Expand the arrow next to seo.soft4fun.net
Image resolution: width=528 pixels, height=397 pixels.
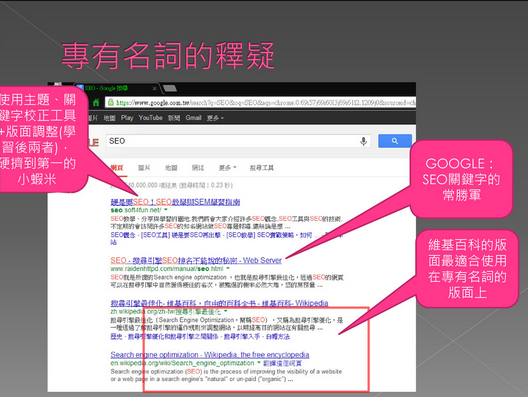click(166, 210)
